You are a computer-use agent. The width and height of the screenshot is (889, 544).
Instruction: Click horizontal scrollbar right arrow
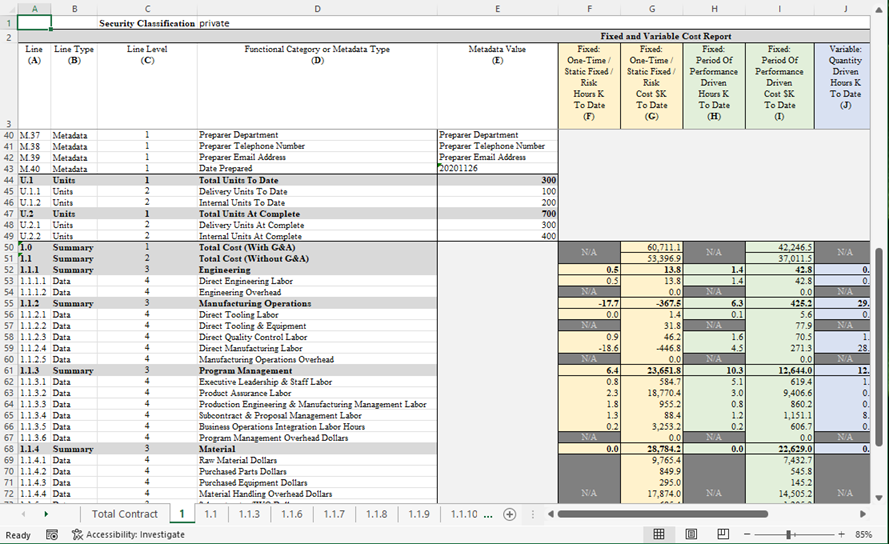[x=862, y=515]
